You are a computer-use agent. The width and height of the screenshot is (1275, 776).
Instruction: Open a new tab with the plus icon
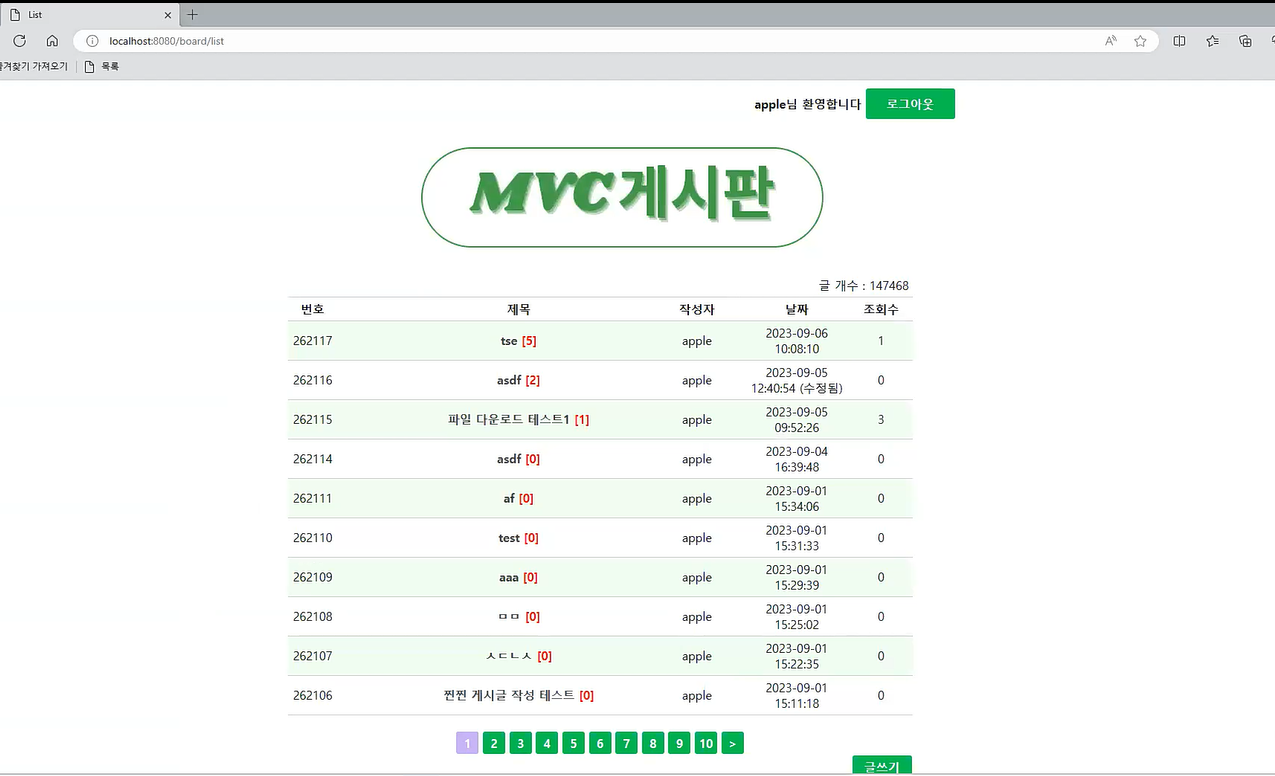click(x=193, y=15)
